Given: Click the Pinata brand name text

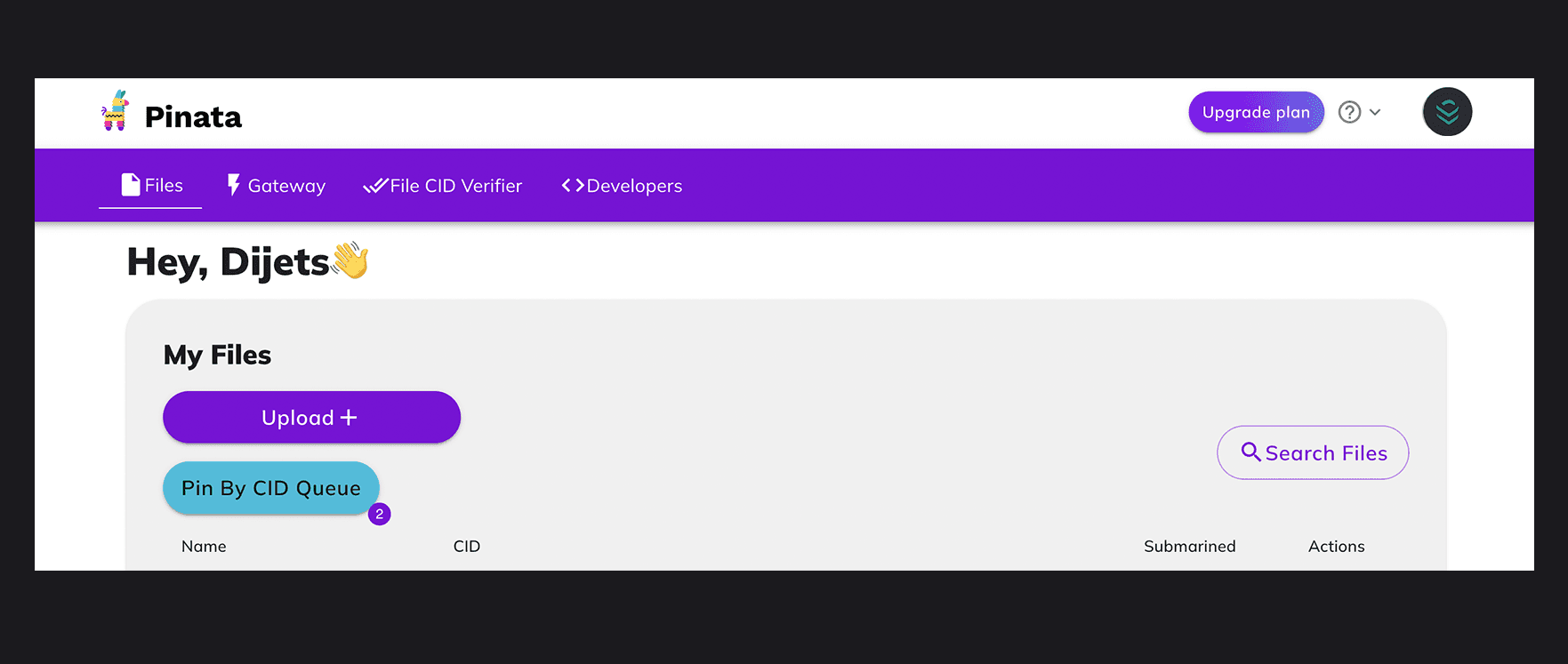Looking at the screenshot, I should pyautogui.click(x=193, y=116).
